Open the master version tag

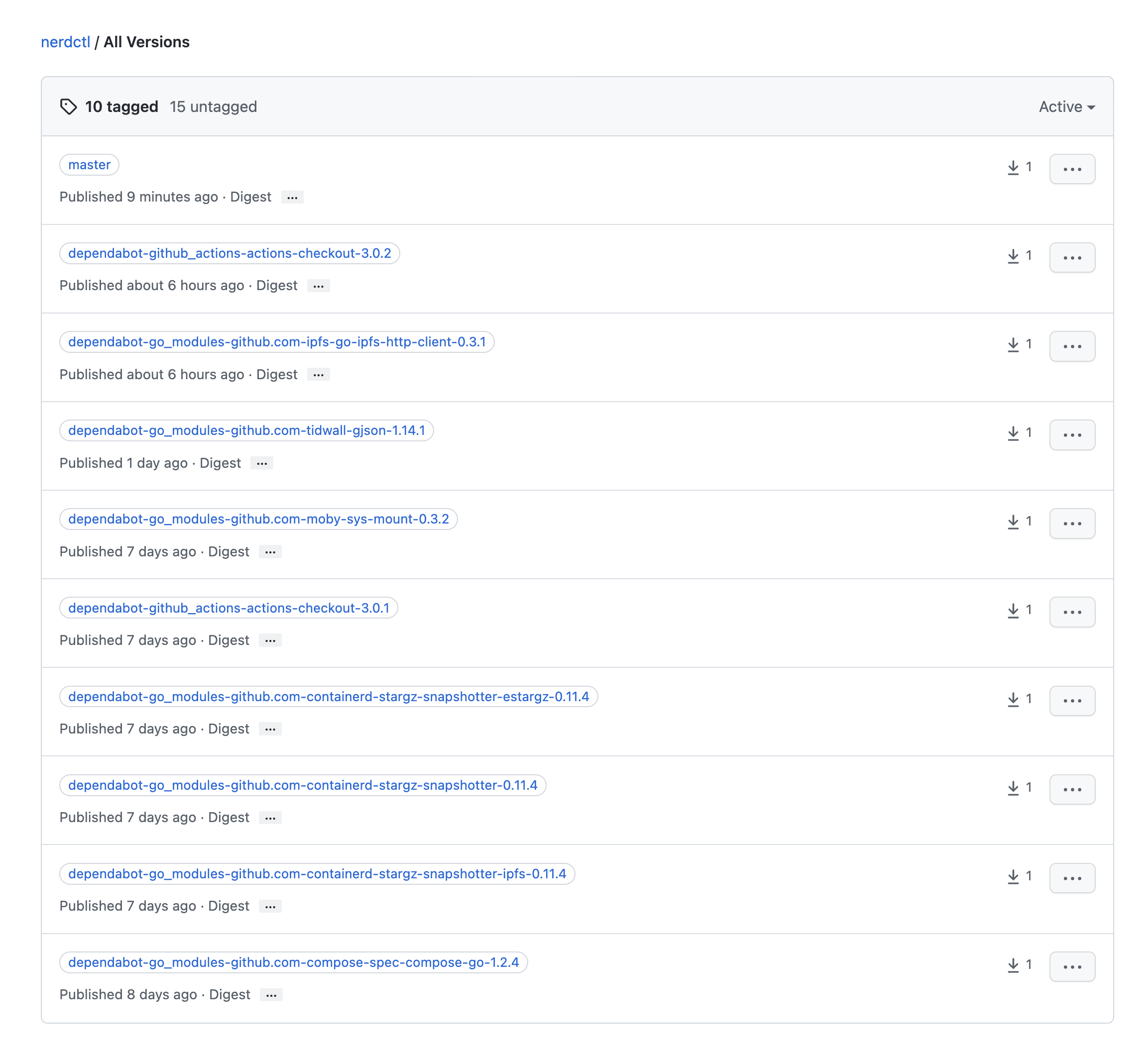[89, 165]
